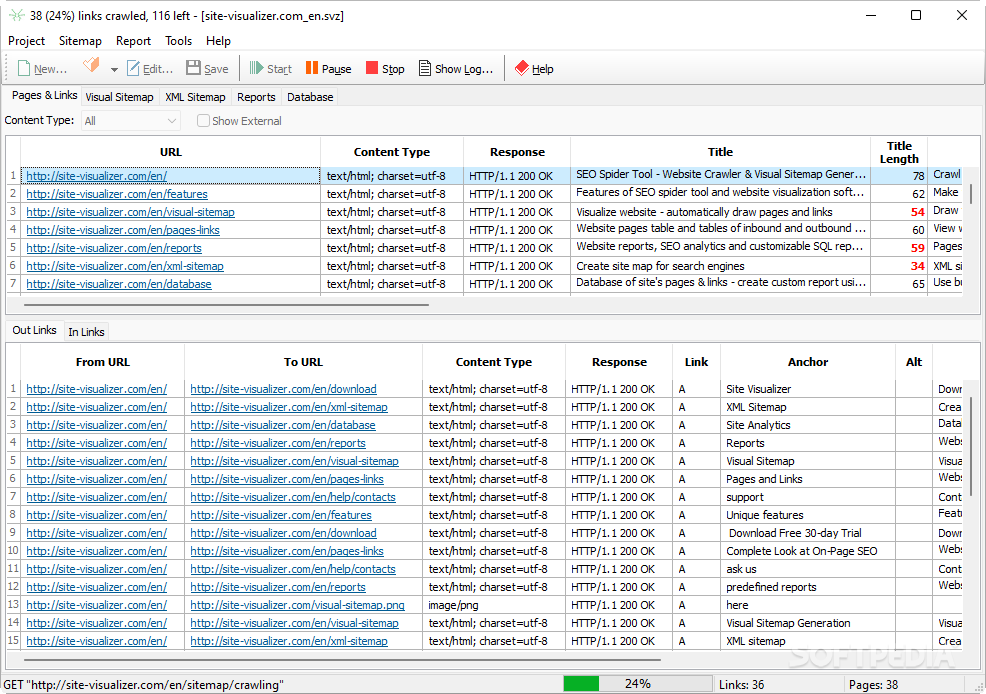The height and width of the screenshot is (694, 986).
Task: Open the Tools menu
Action: tap(179, 41)
